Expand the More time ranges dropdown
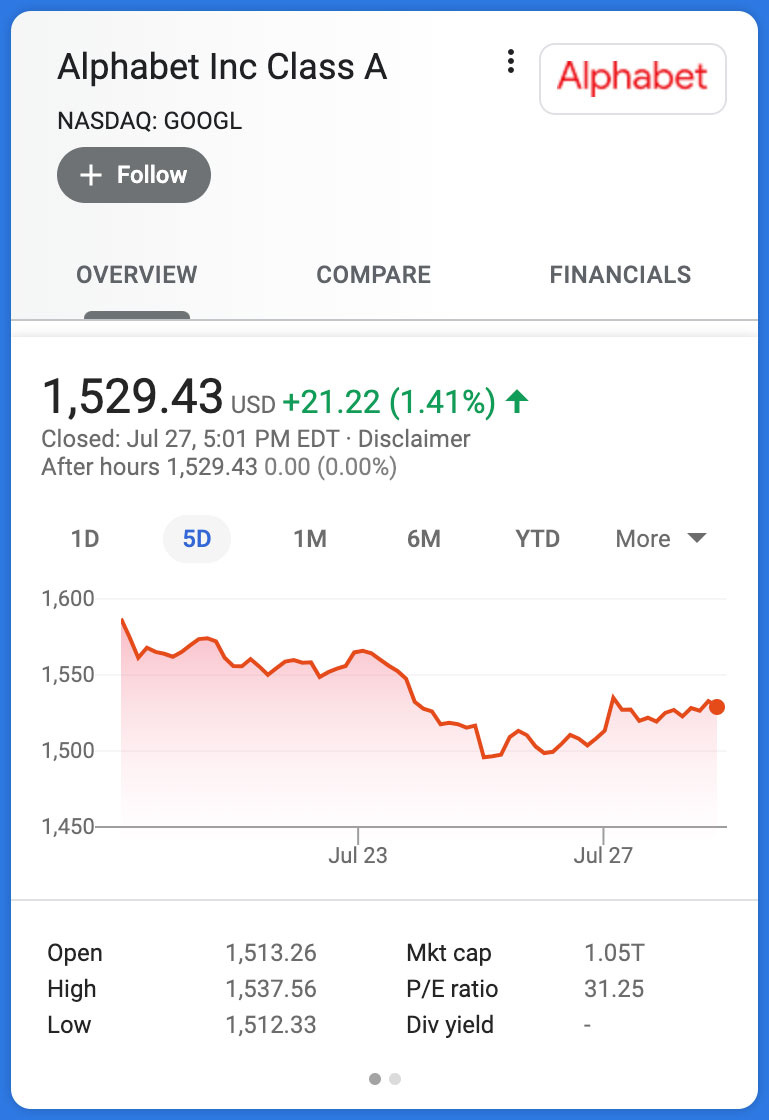 point(643,539)
